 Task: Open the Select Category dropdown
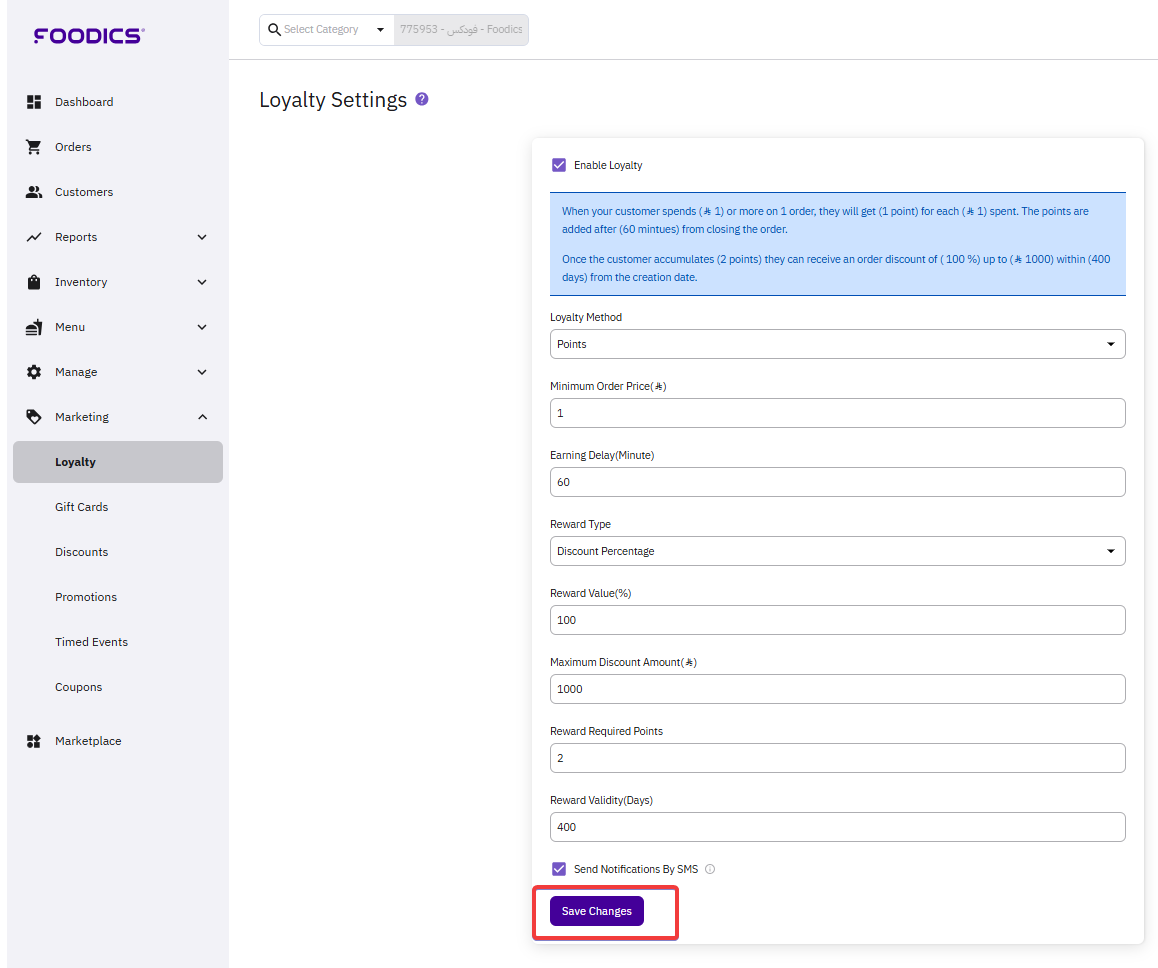tap(326, 30)
